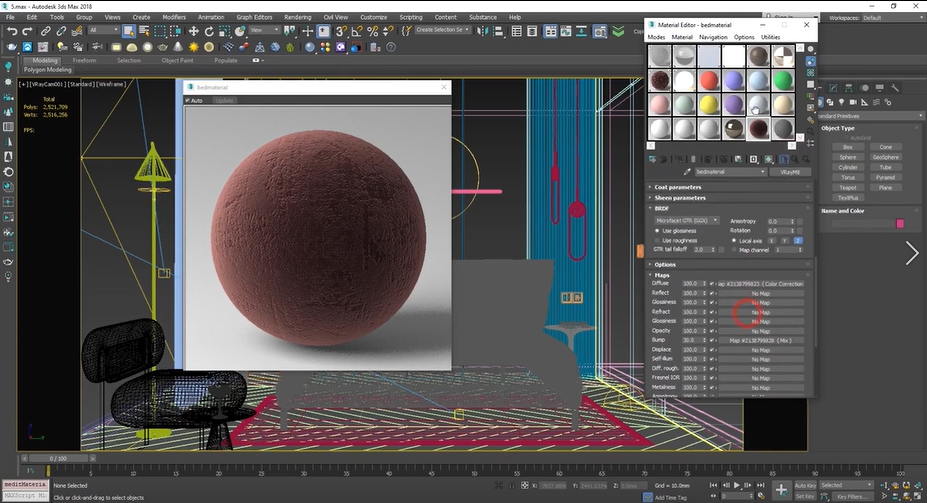This screenshot has width=927, height=503.
Task: Open the Rendering menu
Action: click(297, 17)
